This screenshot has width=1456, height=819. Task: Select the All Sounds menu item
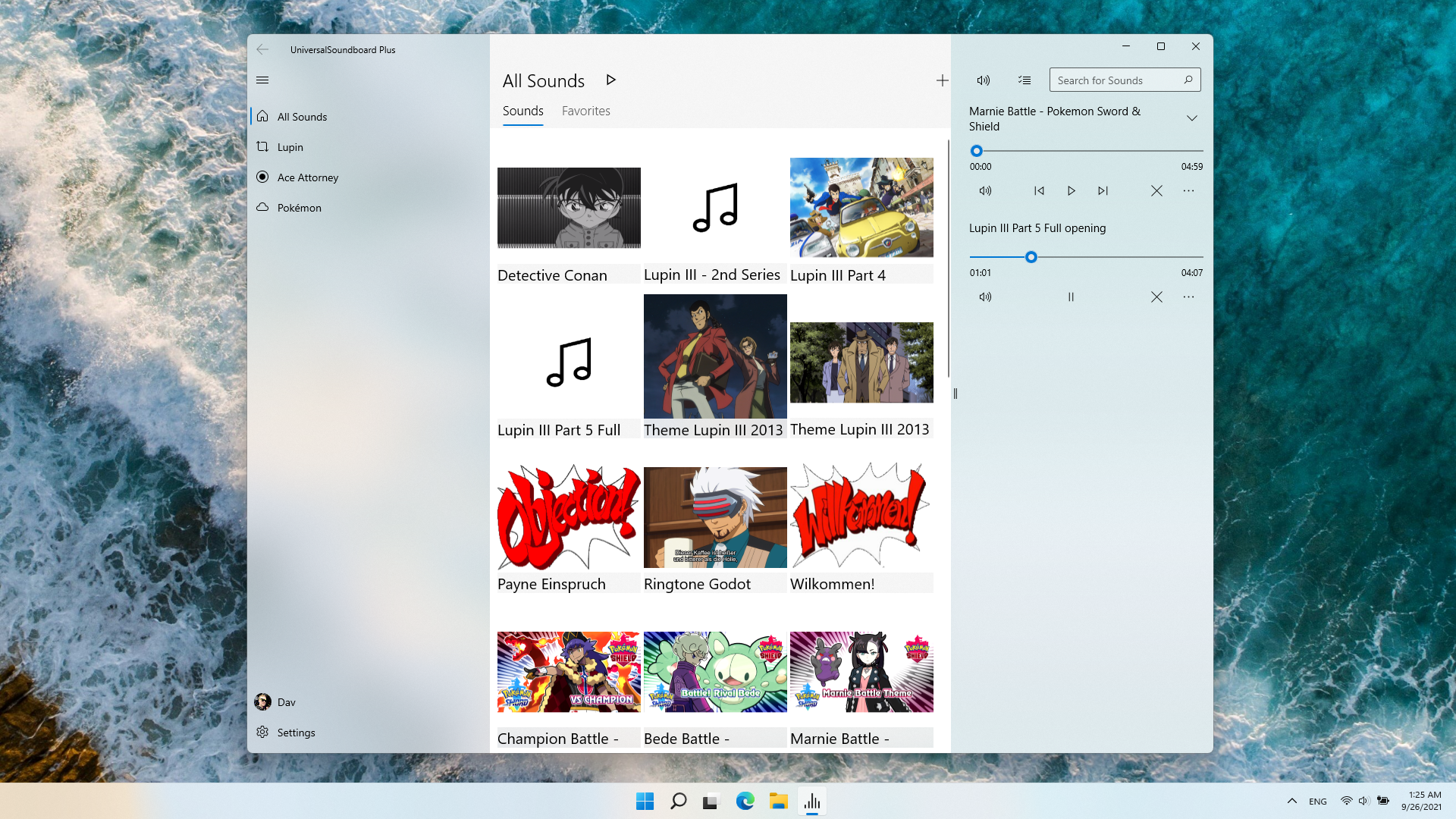(302, 116)
